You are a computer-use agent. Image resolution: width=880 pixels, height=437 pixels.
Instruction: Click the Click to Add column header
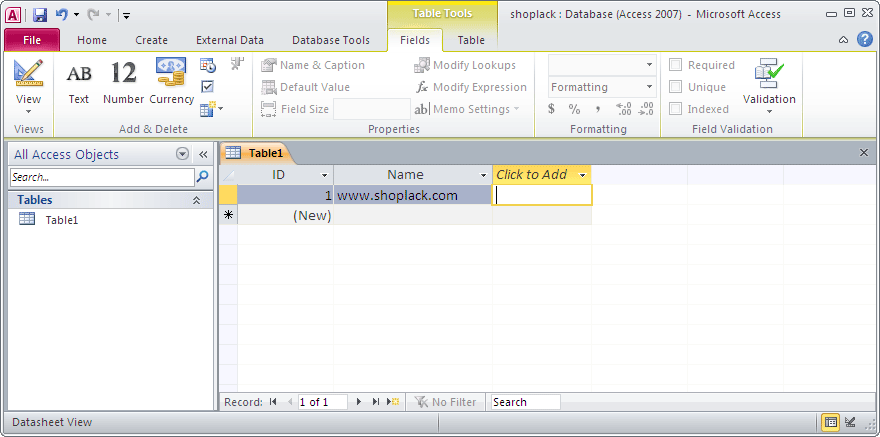(542, 175)
